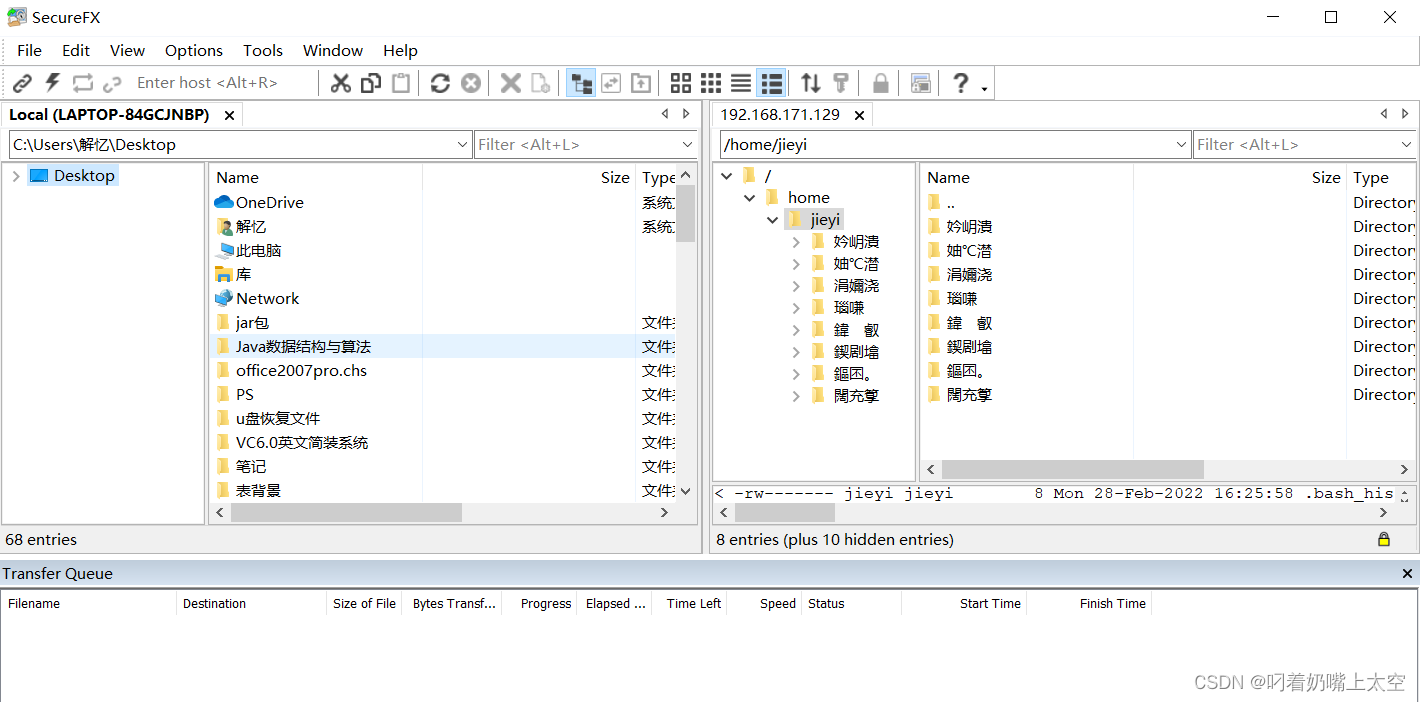Click the Paste clipboard icon
1420x702 pixels.
tap(401, 83)
